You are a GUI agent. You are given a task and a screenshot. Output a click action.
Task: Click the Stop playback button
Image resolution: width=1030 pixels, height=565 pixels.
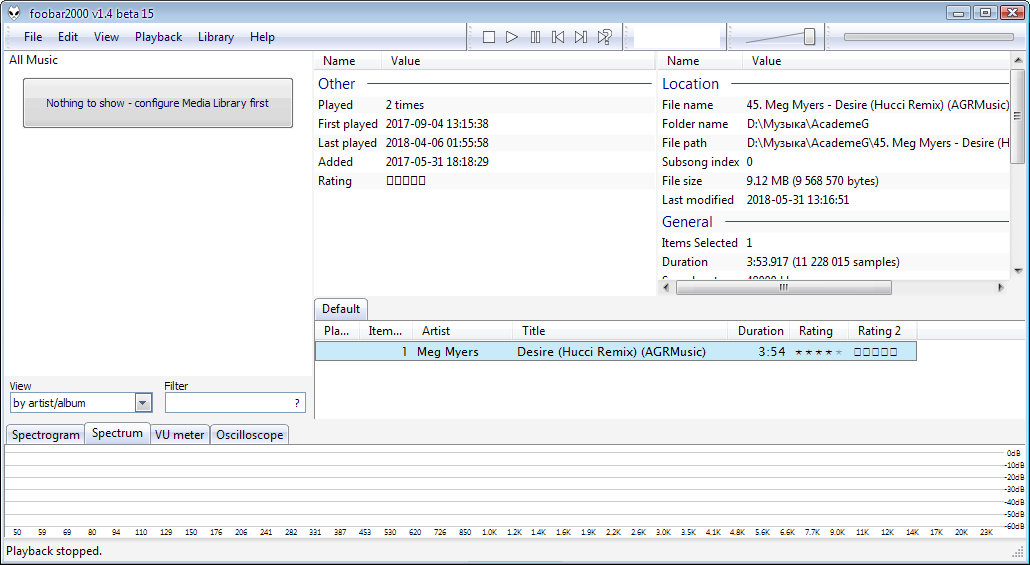pyautogui.click(x=489, y=37)
